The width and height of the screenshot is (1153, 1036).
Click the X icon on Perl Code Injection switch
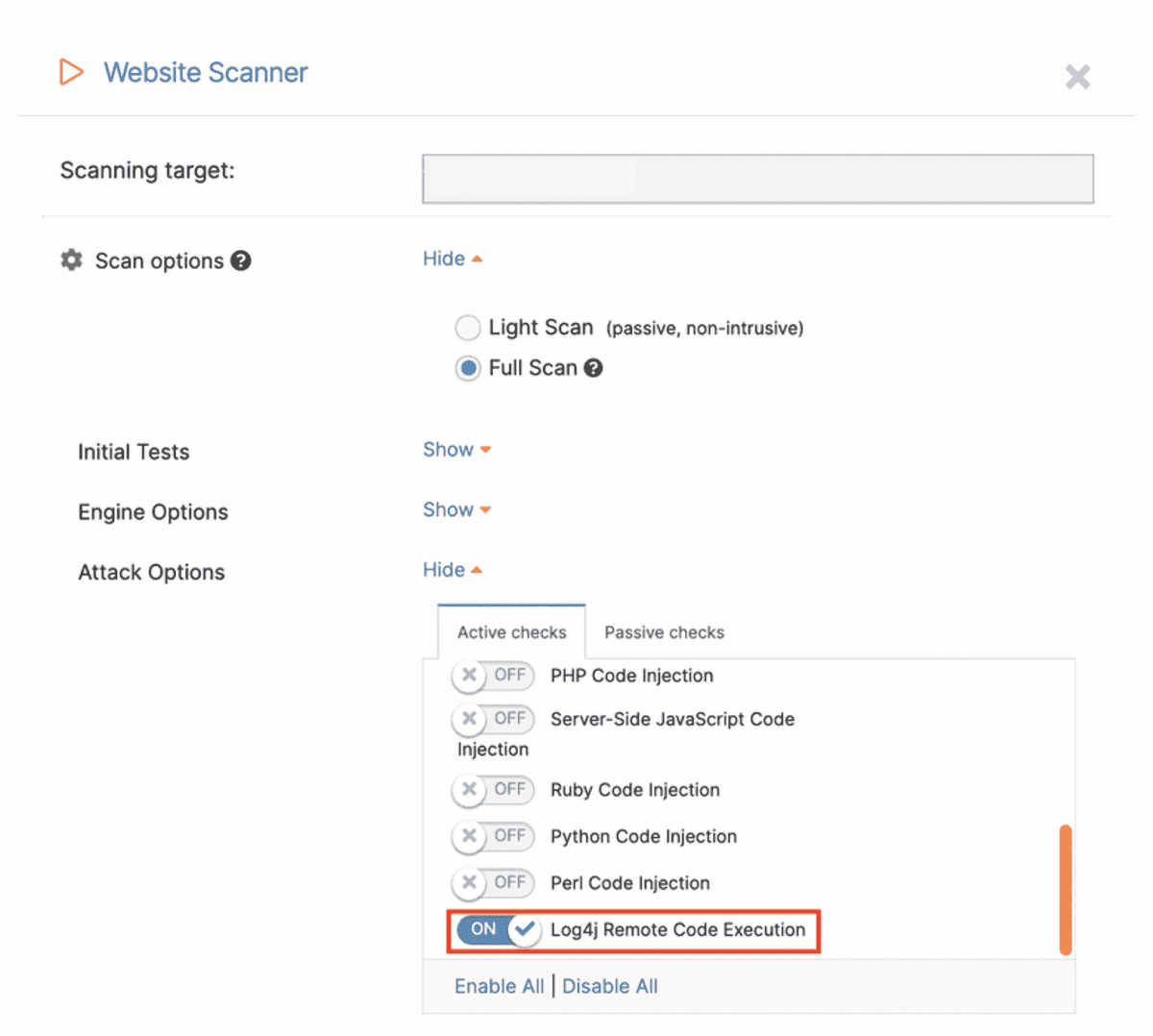coord(468,883)
